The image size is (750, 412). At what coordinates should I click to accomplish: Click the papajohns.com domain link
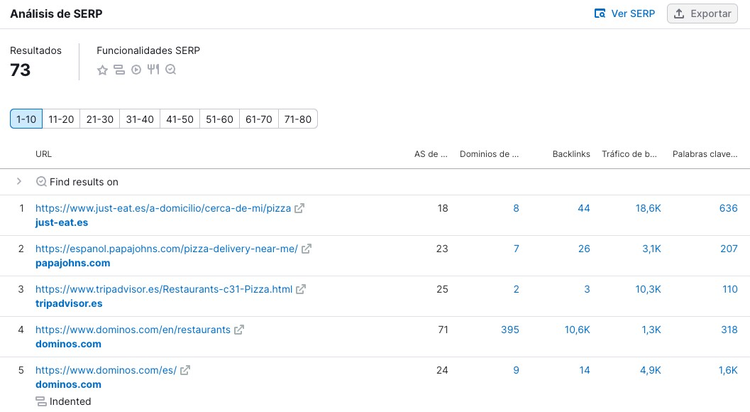(73, 263)
